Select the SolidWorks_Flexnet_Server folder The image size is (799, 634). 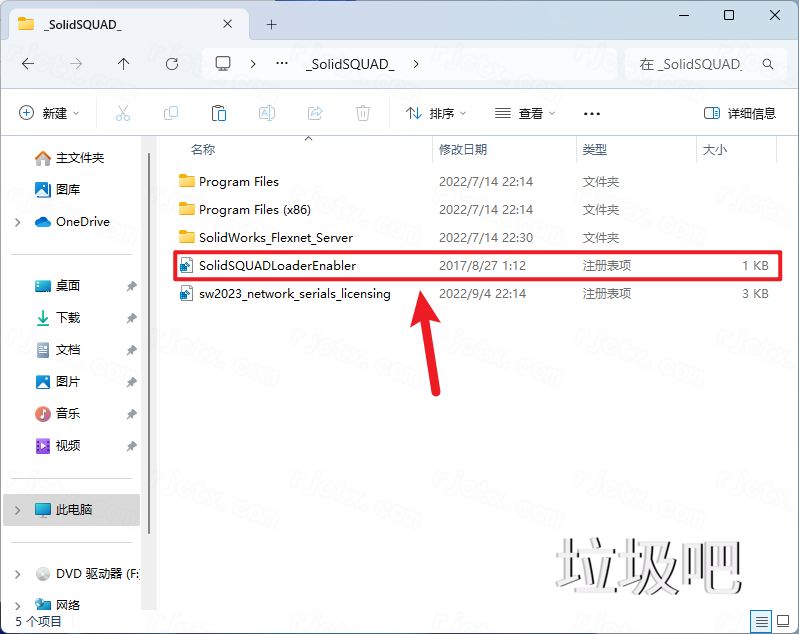pos(276,237)
